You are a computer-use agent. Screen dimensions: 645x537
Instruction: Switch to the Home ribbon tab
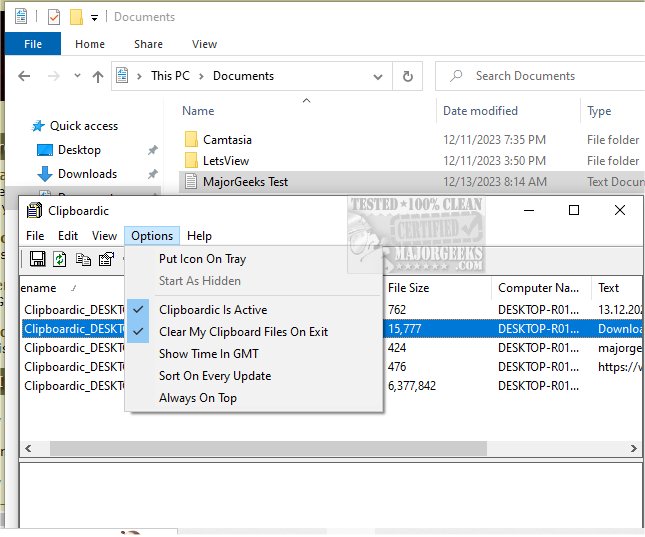(x=90, y=44)
